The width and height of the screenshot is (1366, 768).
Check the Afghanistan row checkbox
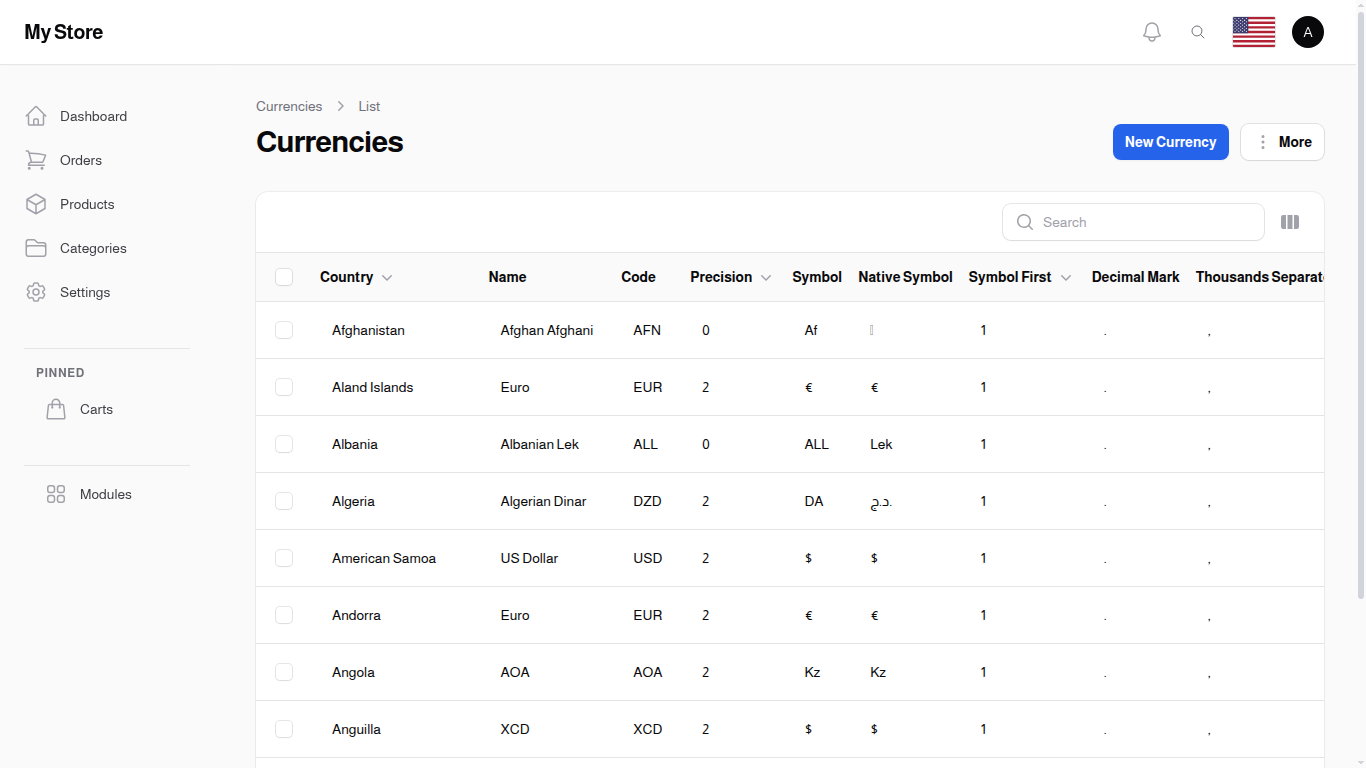(284, 330)
